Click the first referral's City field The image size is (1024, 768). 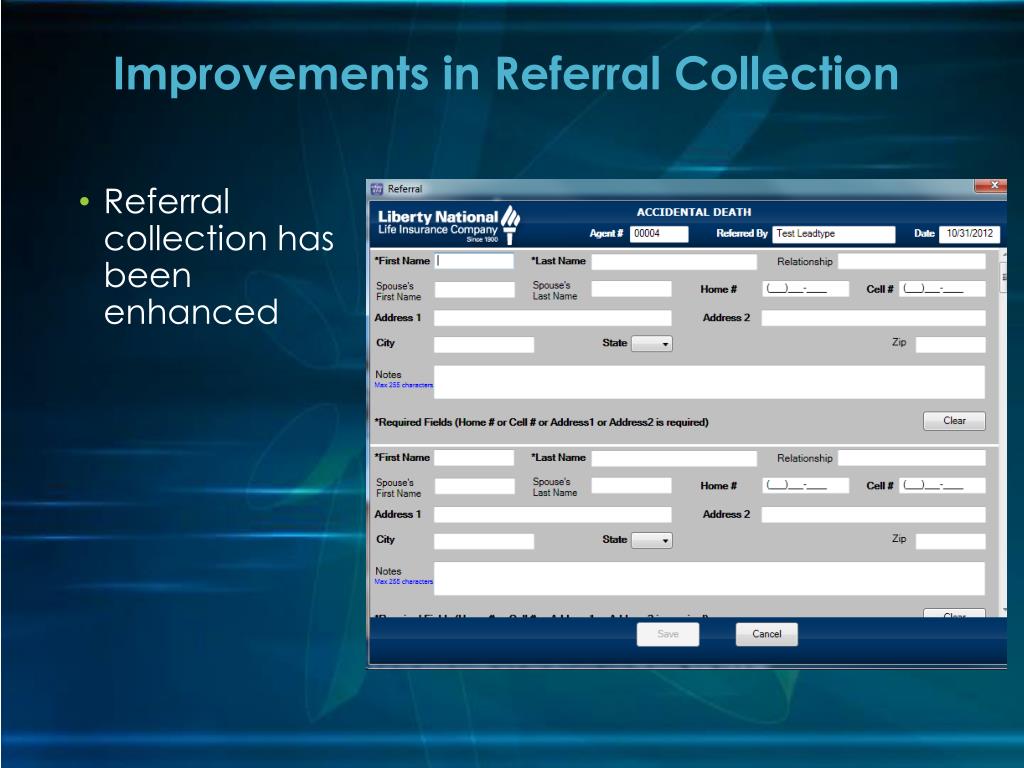tap(484, 345)
